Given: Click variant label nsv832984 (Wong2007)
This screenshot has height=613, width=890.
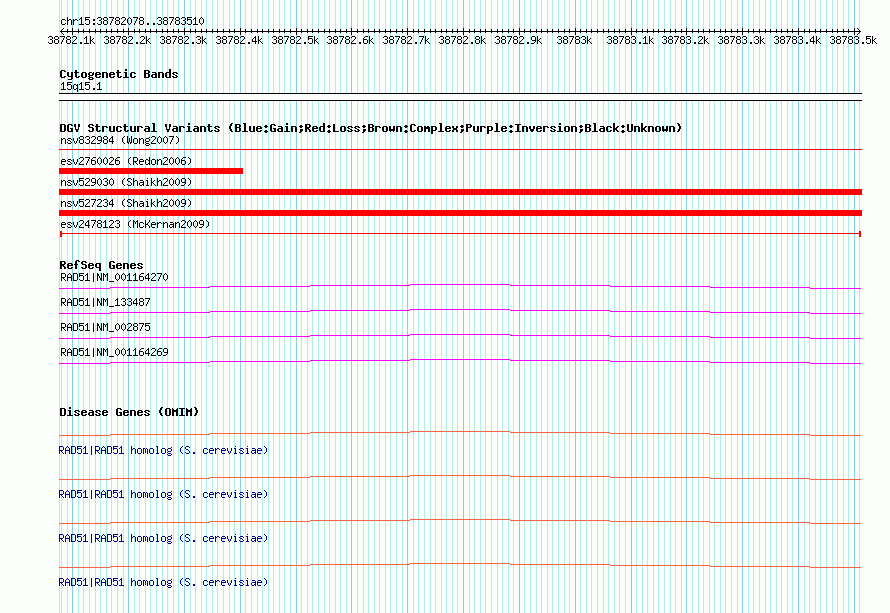Looking at the screenshot, I should (x=120, y=140).
